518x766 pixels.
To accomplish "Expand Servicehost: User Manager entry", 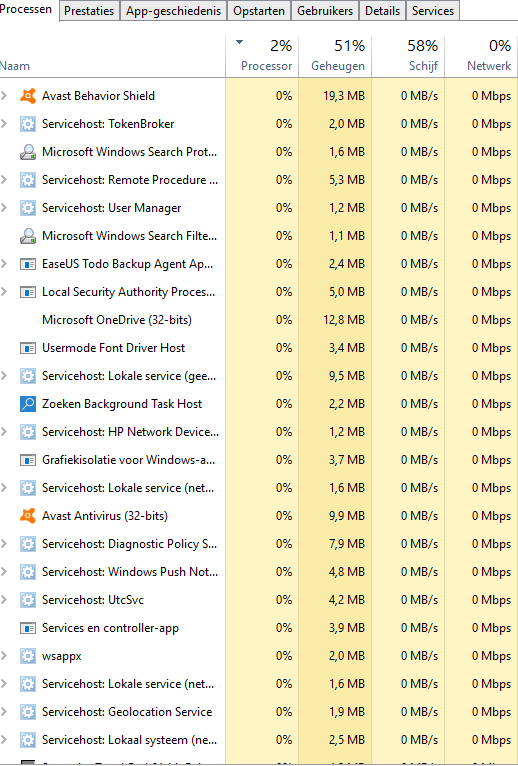I will coord(4,208).
